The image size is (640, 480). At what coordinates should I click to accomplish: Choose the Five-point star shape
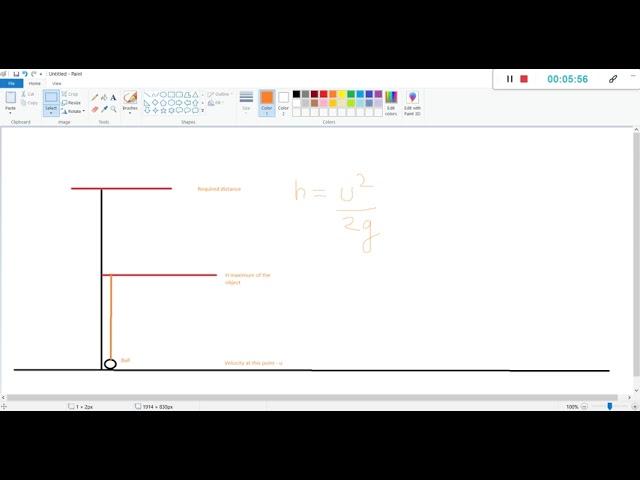(x=163, y=110)
